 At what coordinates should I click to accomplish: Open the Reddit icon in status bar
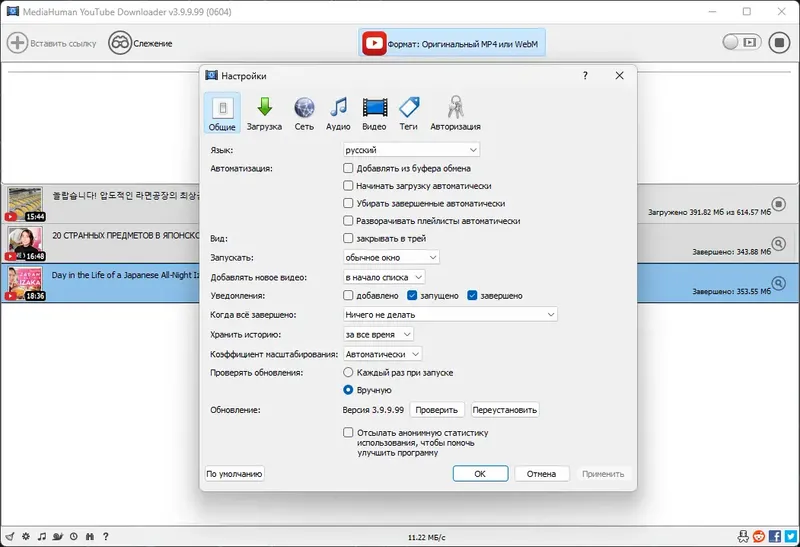point(759,536)
